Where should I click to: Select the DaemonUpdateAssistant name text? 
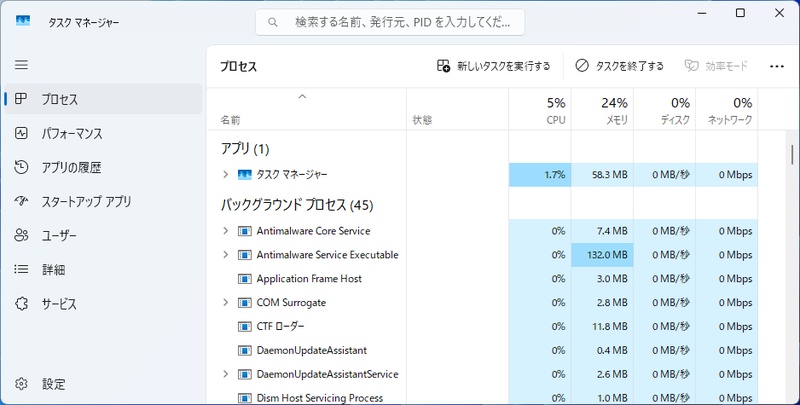coord(312,350)
